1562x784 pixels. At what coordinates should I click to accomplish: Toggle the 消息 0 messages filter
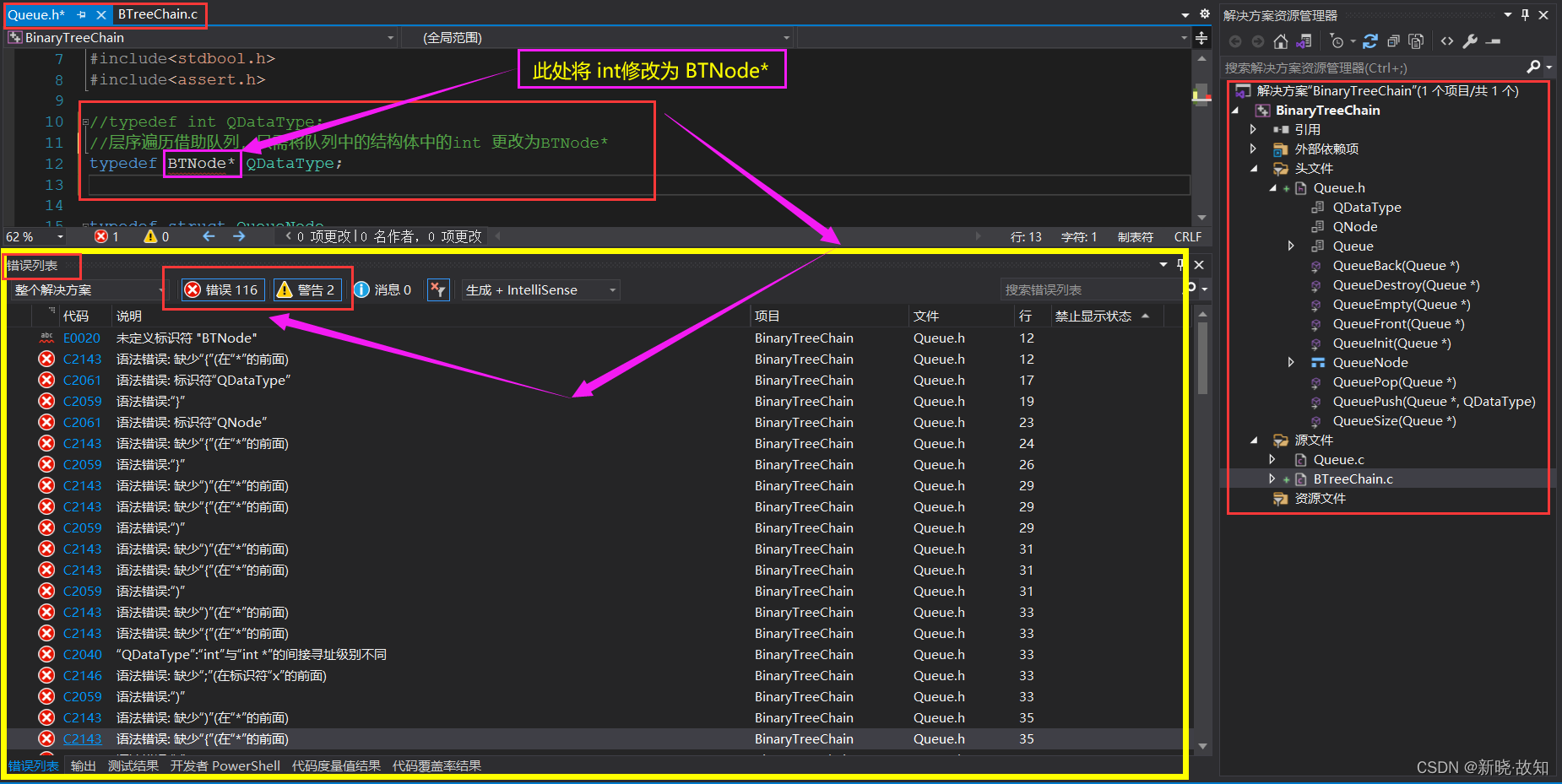point(382,290)
